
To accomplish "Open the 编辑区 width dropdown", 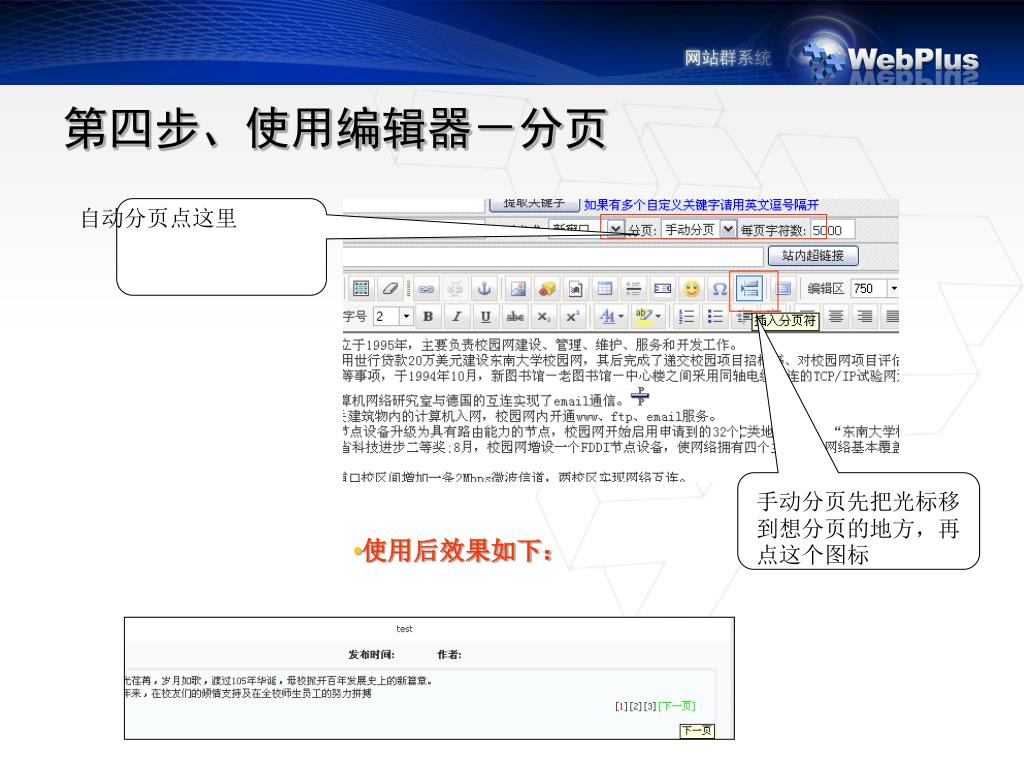I will (x=874, y=288).
